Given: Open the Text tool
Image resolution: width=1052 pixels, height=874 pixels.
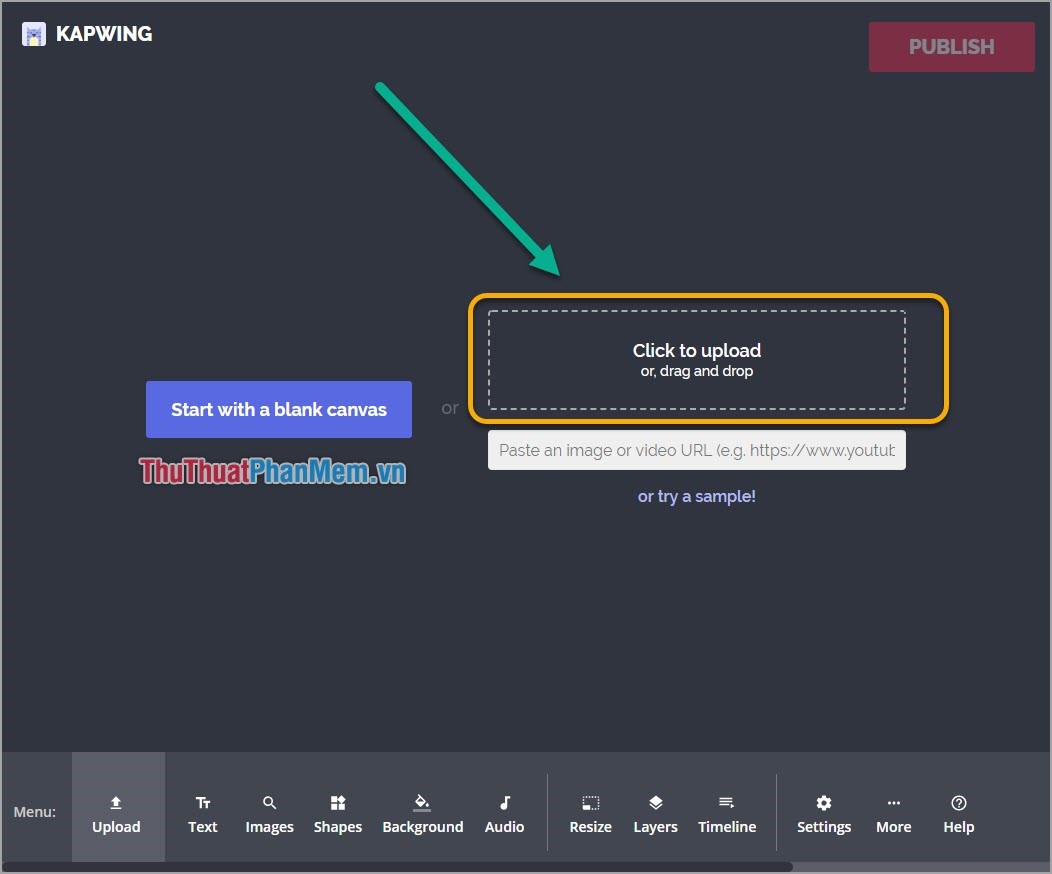Looking at the screenshot, I should coord(202,813).
